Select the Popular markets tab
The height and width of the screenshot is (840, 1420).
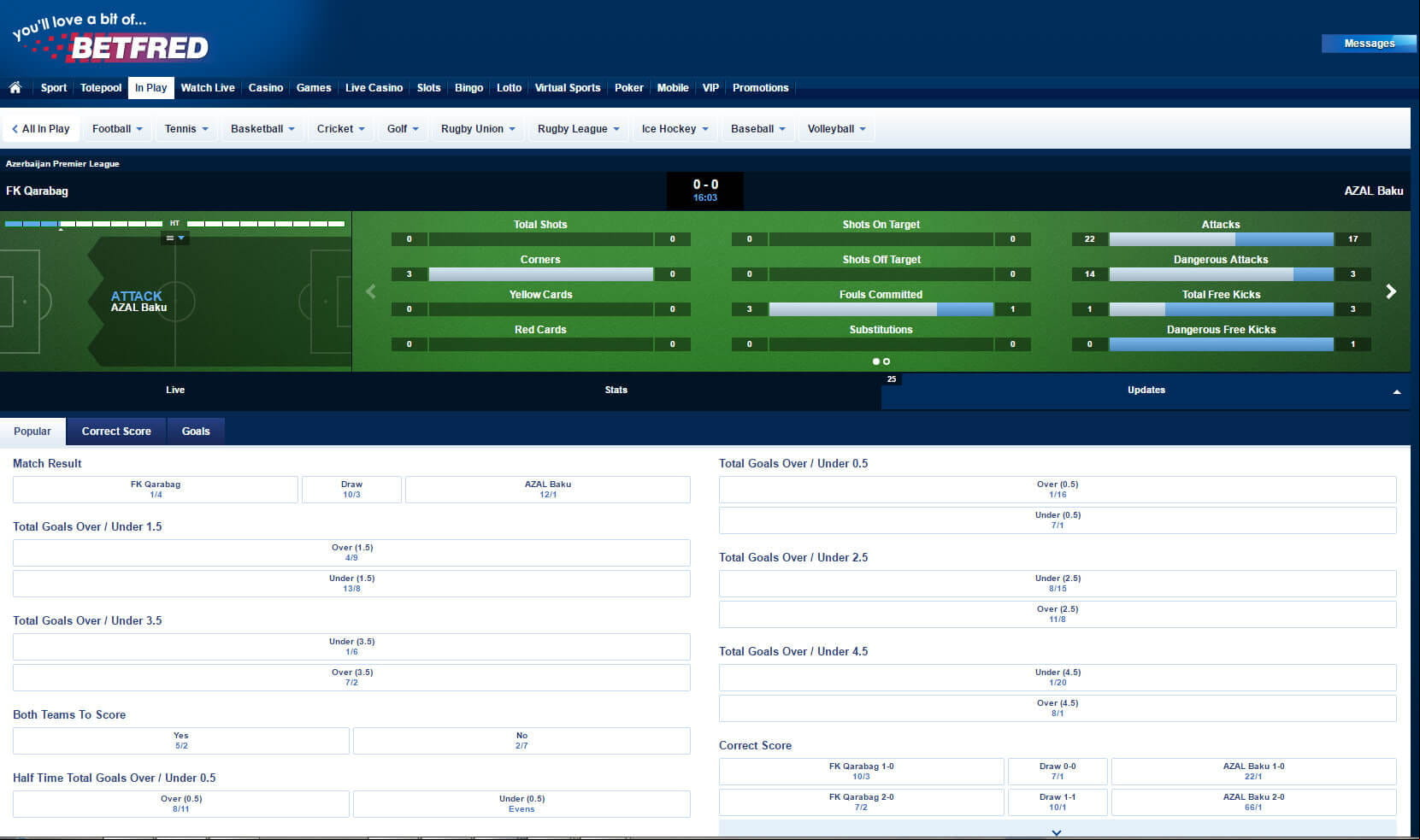[32, 432]
